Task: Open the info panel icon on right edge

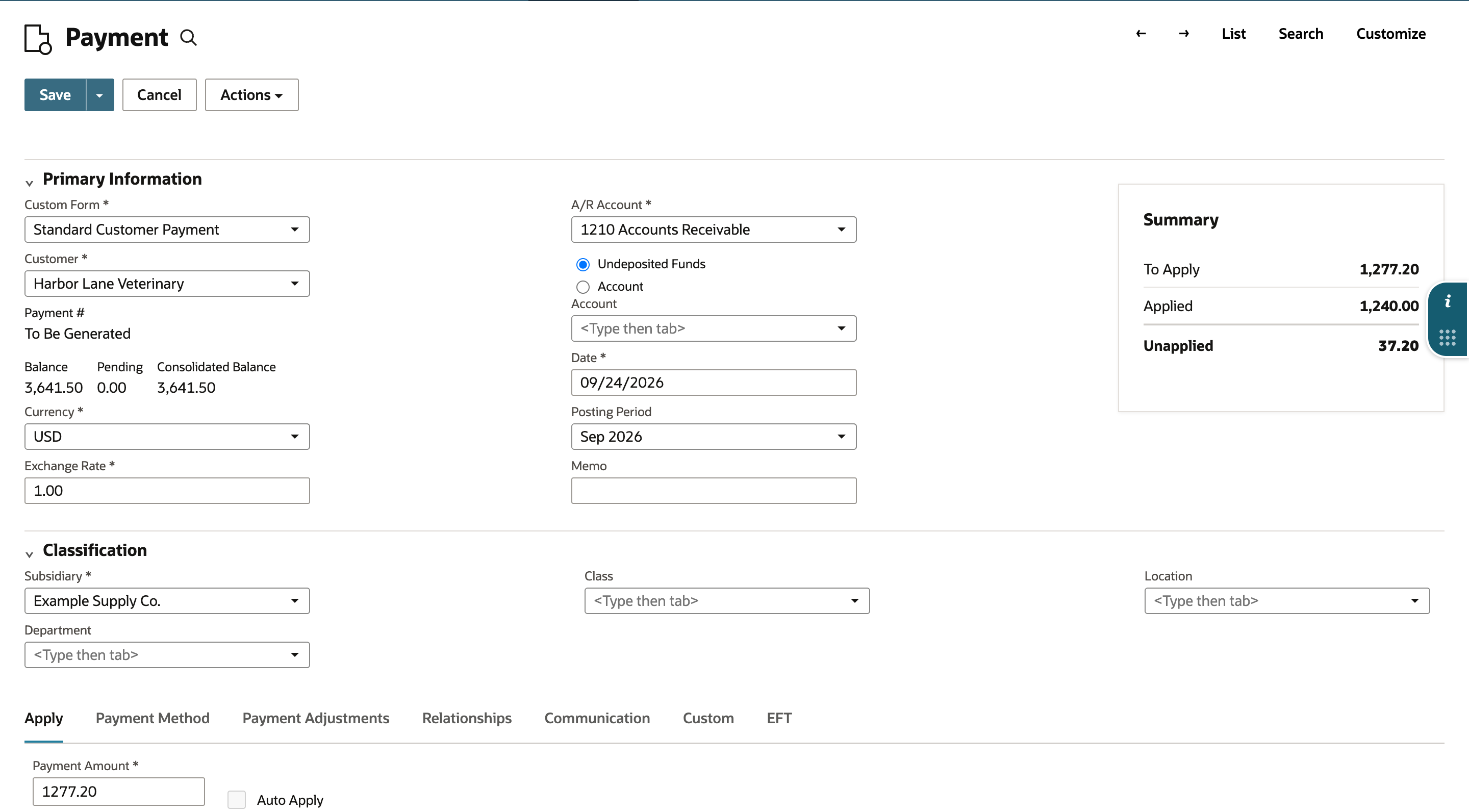Action: pyautogui.click(x=1448, y=301)
